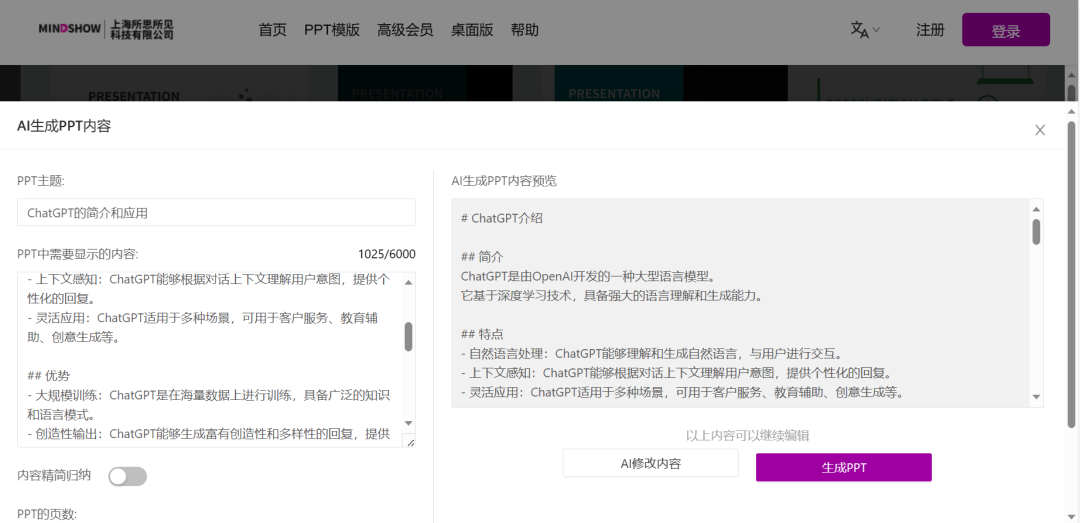Click the purple 登录 button
Image resolution: width=1080 pixels, height=523 pixels.
1006,30
